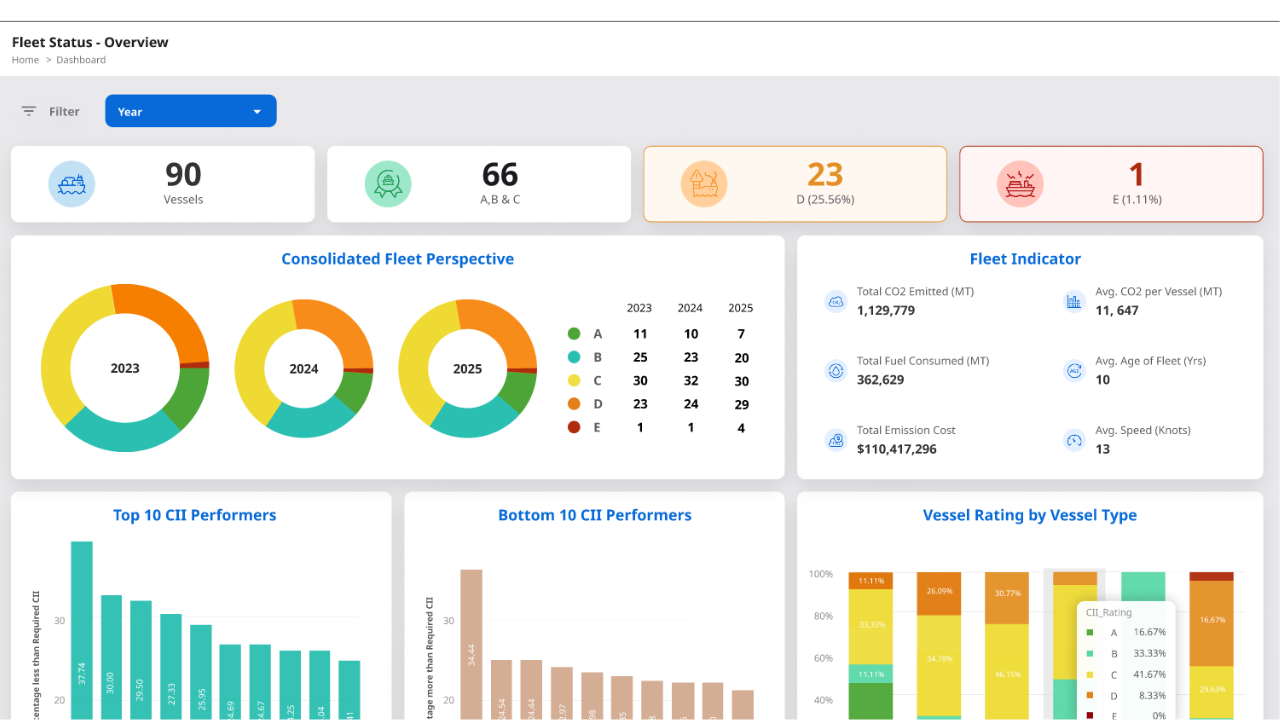This screenshot has height=720, width=1280.
Task: Click the Total Fuel Consumed icon
Action: pos(836,371)
